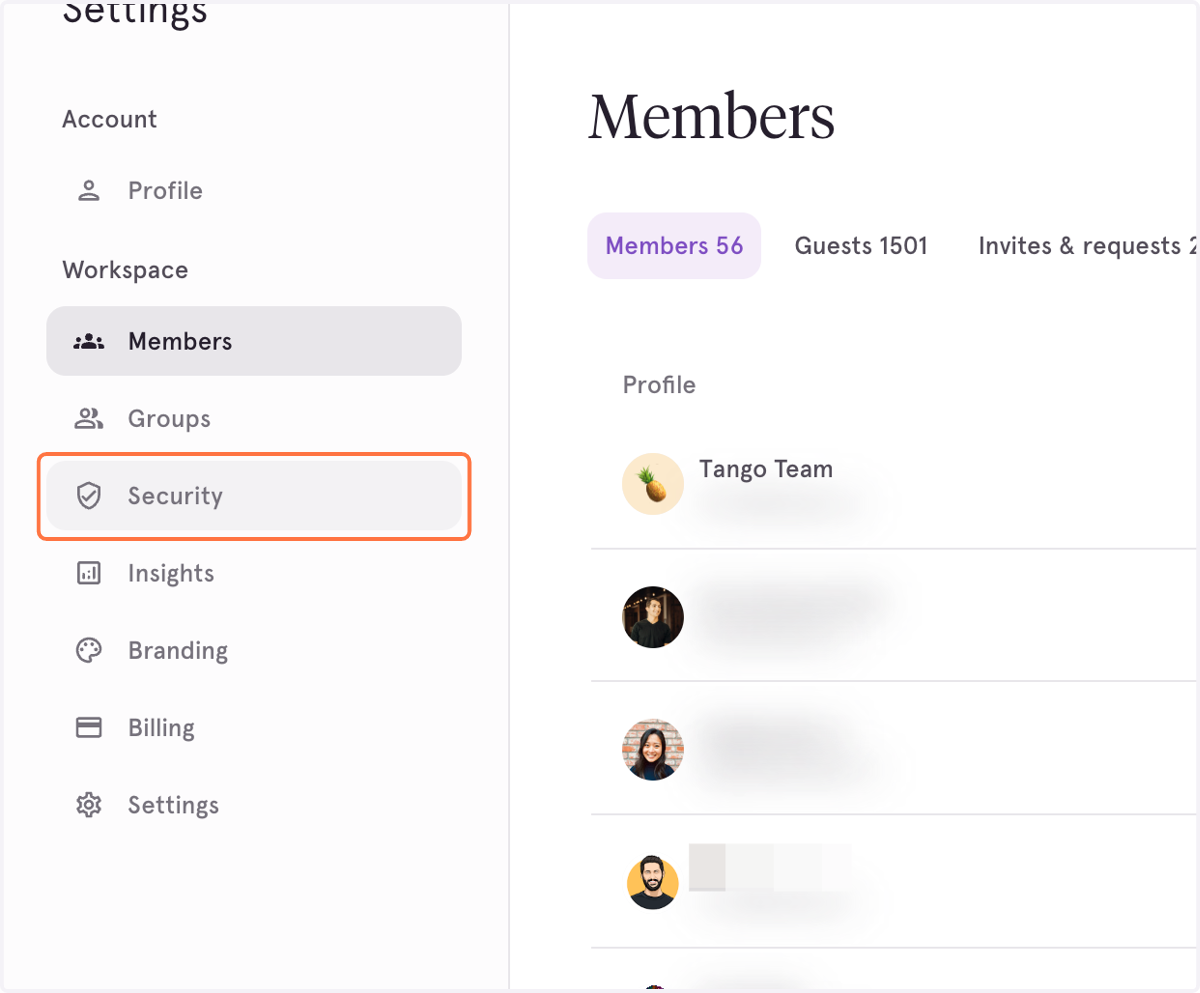This screenshot has height=993, width=1200.
Task: Click the Account section label
Action: (x=110, y=119)
